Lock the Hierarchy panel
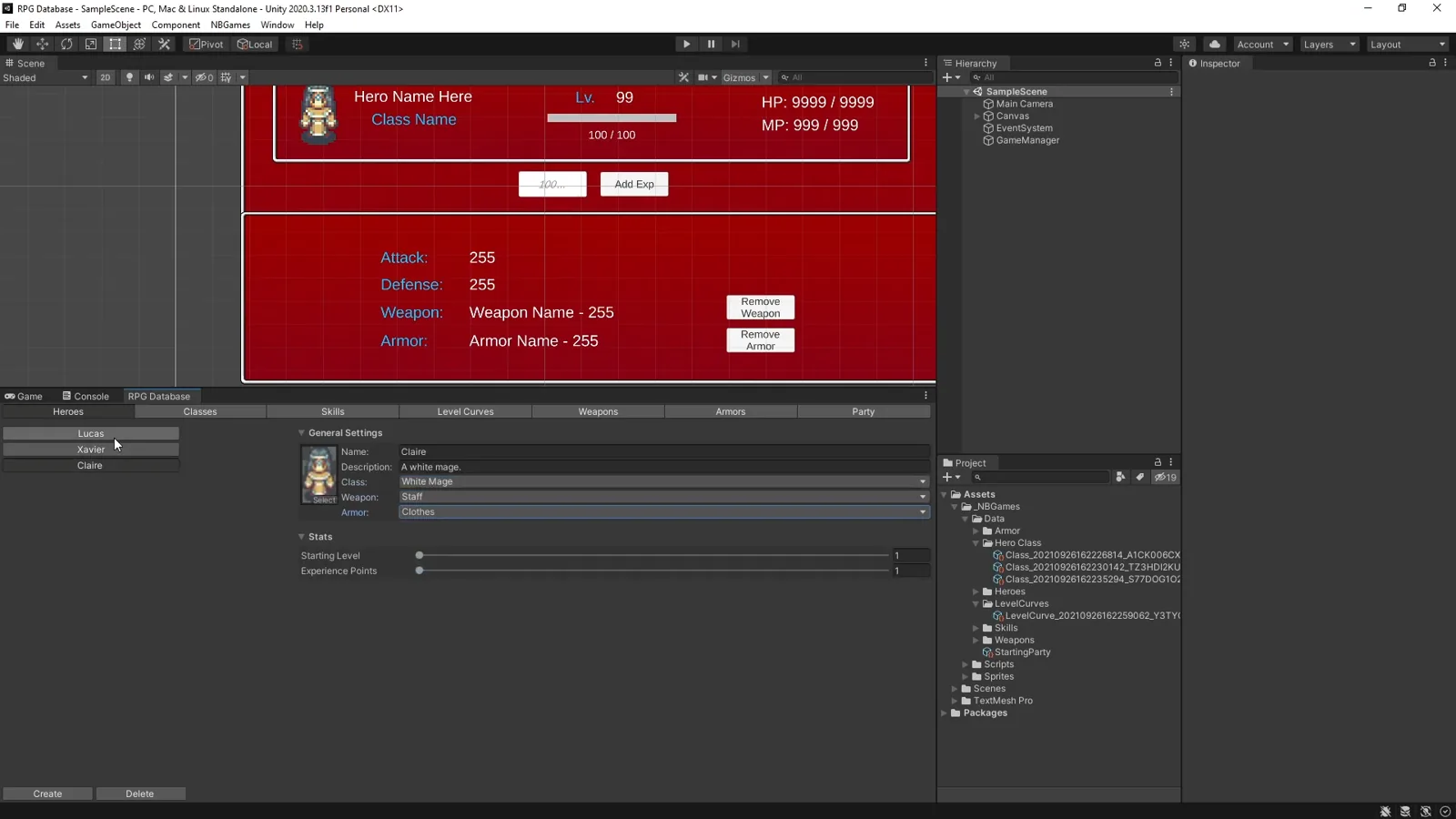1456x819 pixels. pyautogui.click(x=1158, y=63)
